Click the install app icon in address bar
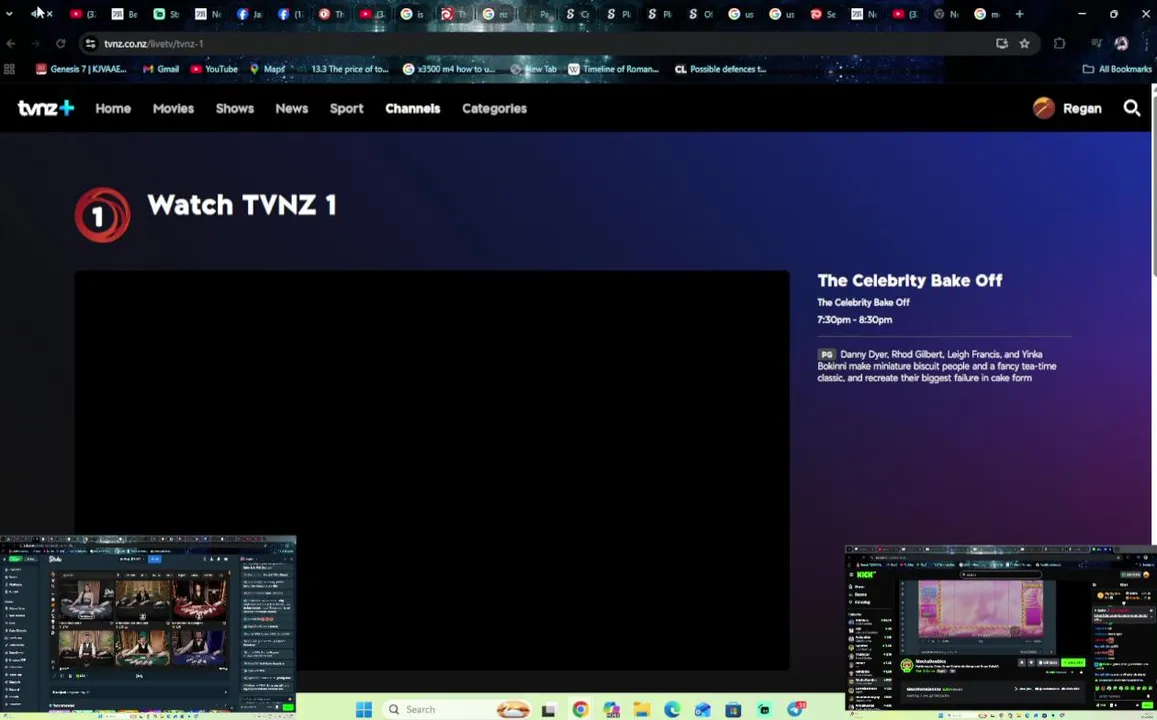Viewport: 1157px width, 720px height. (1001, 44)
